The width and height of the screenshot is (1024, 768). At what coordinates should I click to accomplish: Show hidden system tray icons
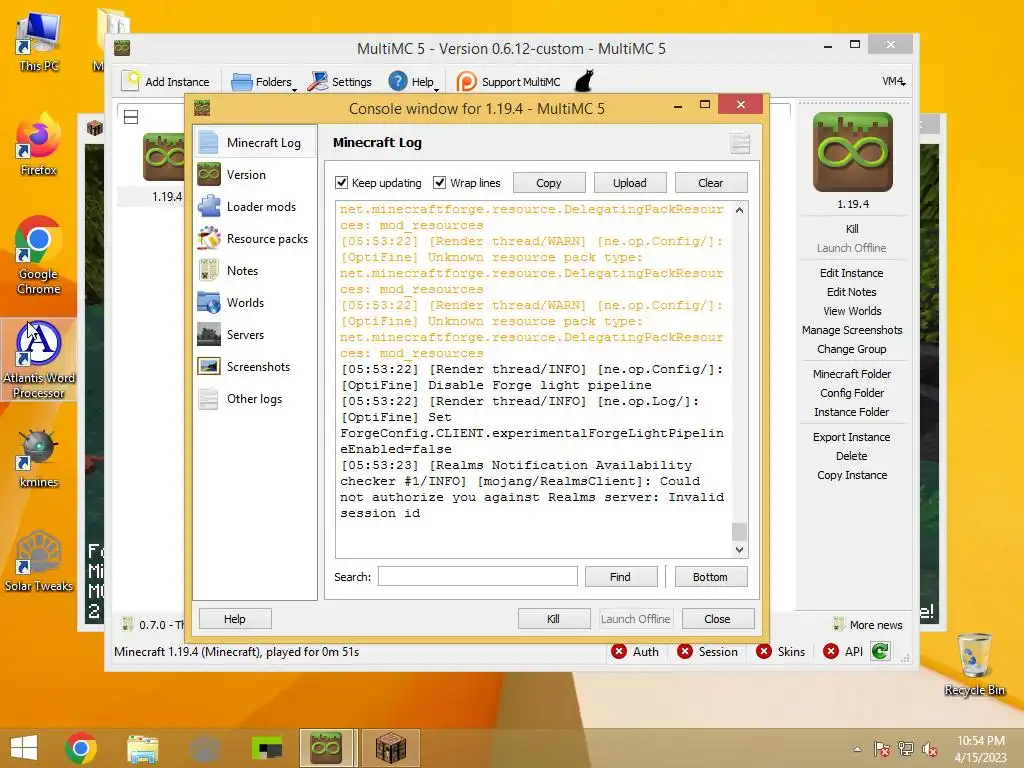coord(857,749)
